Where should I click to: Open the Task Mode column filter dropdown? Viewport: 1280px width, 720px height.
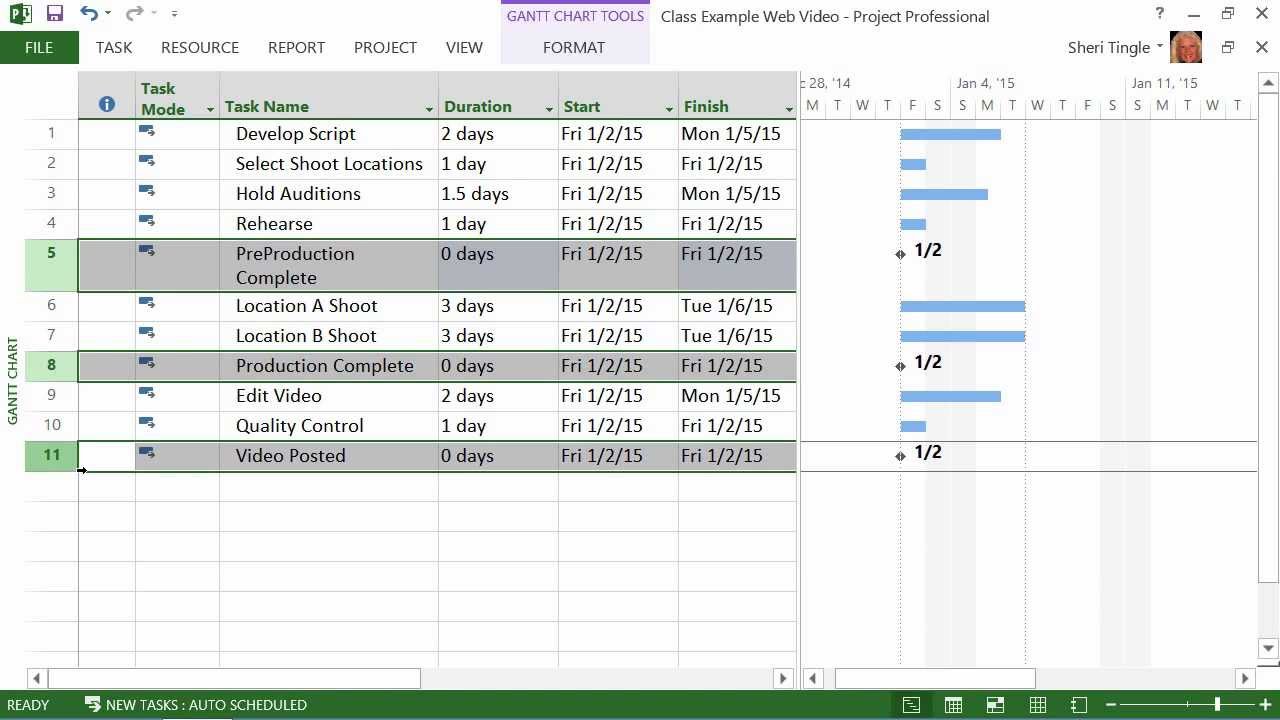[x=210, y=109]
